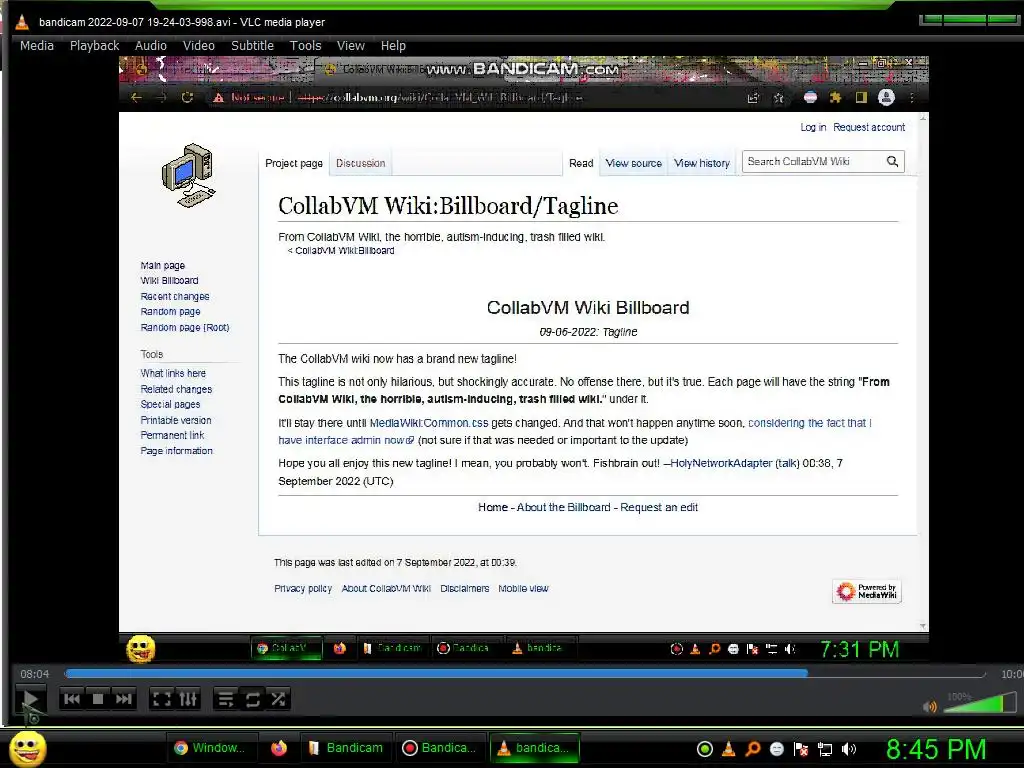Viewport: 1024px width, 768px height.
Task: Click the browser profile avatar icon in video
Action: pyautogui.click(x=886, y=97)
